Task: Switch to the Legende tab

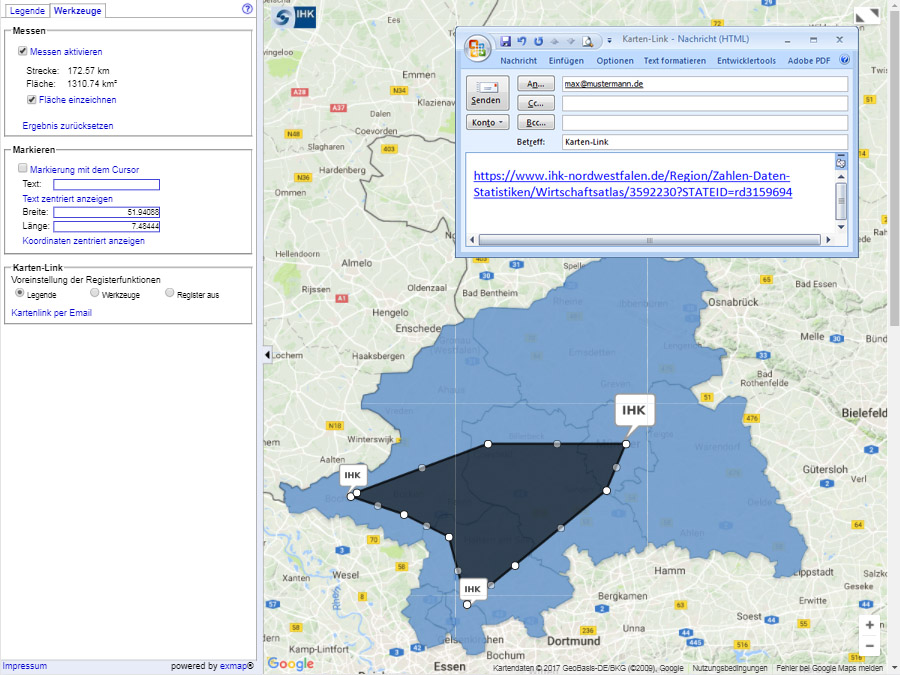Action: (27, 10)
